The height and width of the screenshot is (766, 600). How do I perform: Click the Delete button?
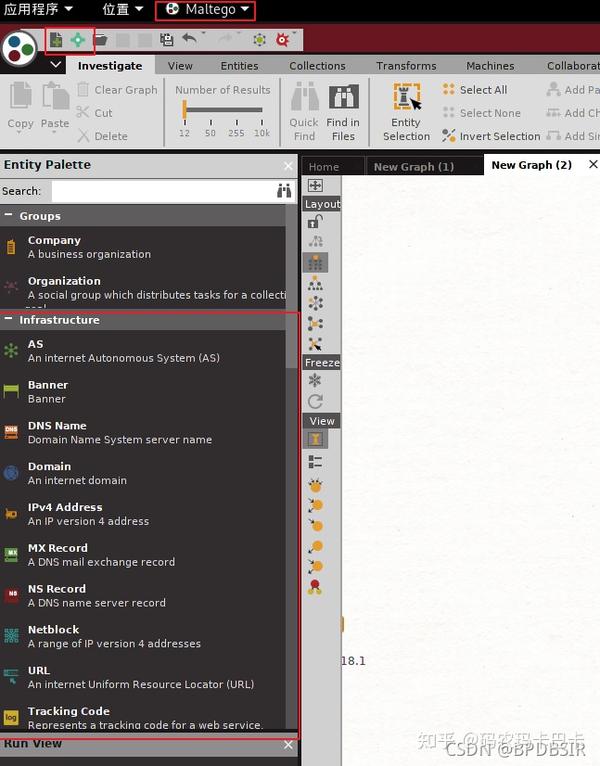(102, 136)
